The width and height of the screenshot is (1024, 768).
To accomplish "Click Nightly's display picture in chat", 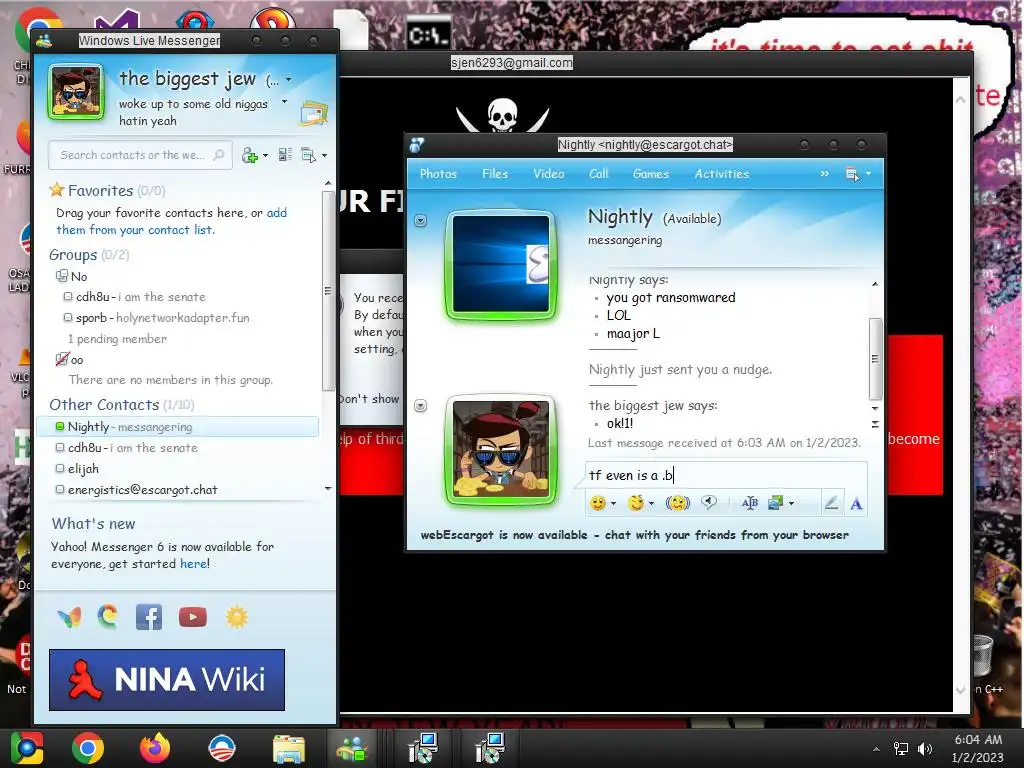I will click(x=501, y=264).
